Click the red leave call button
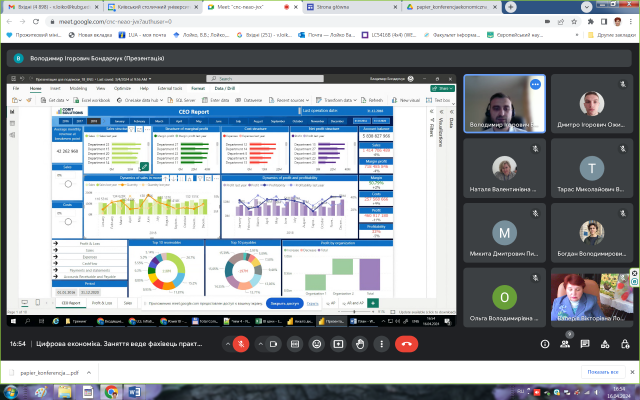This screenshot has width=640, height=400. coord(406,342)
